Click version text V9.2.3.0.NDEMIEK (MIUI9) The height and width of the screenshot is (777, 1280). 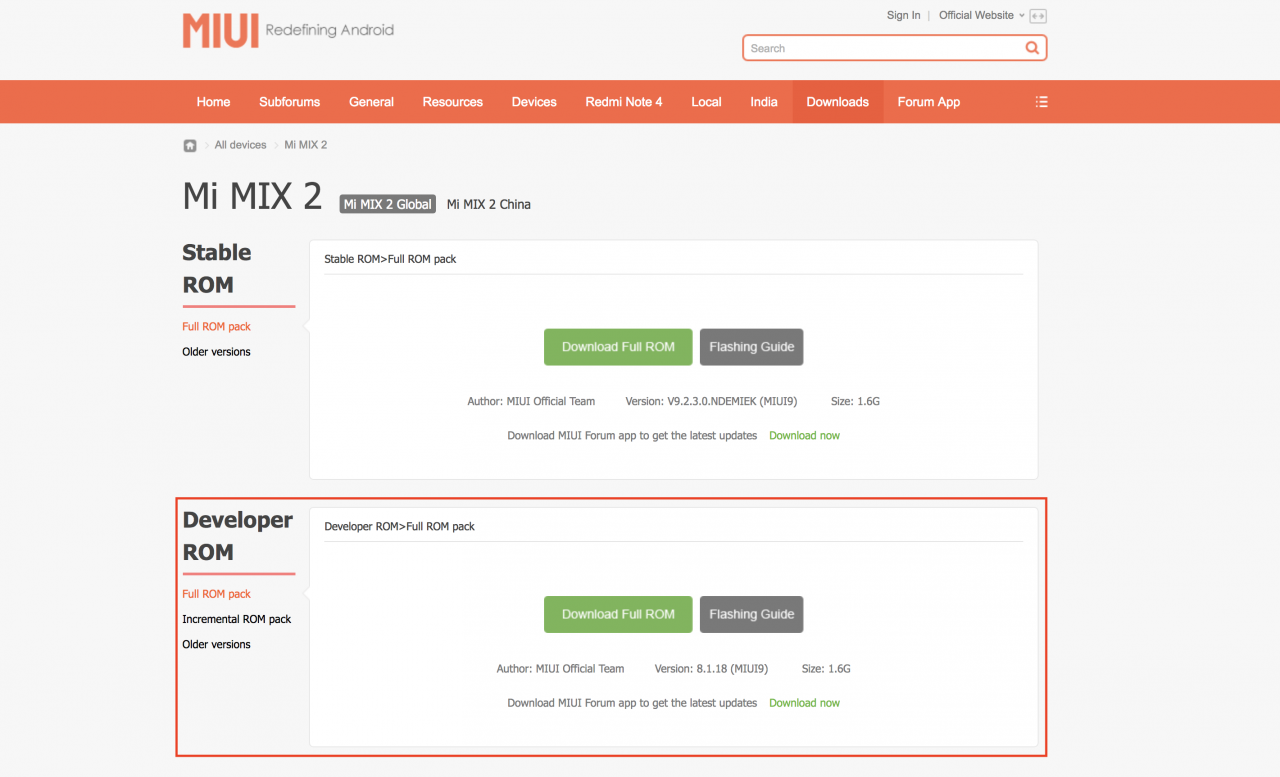[713, 402]
